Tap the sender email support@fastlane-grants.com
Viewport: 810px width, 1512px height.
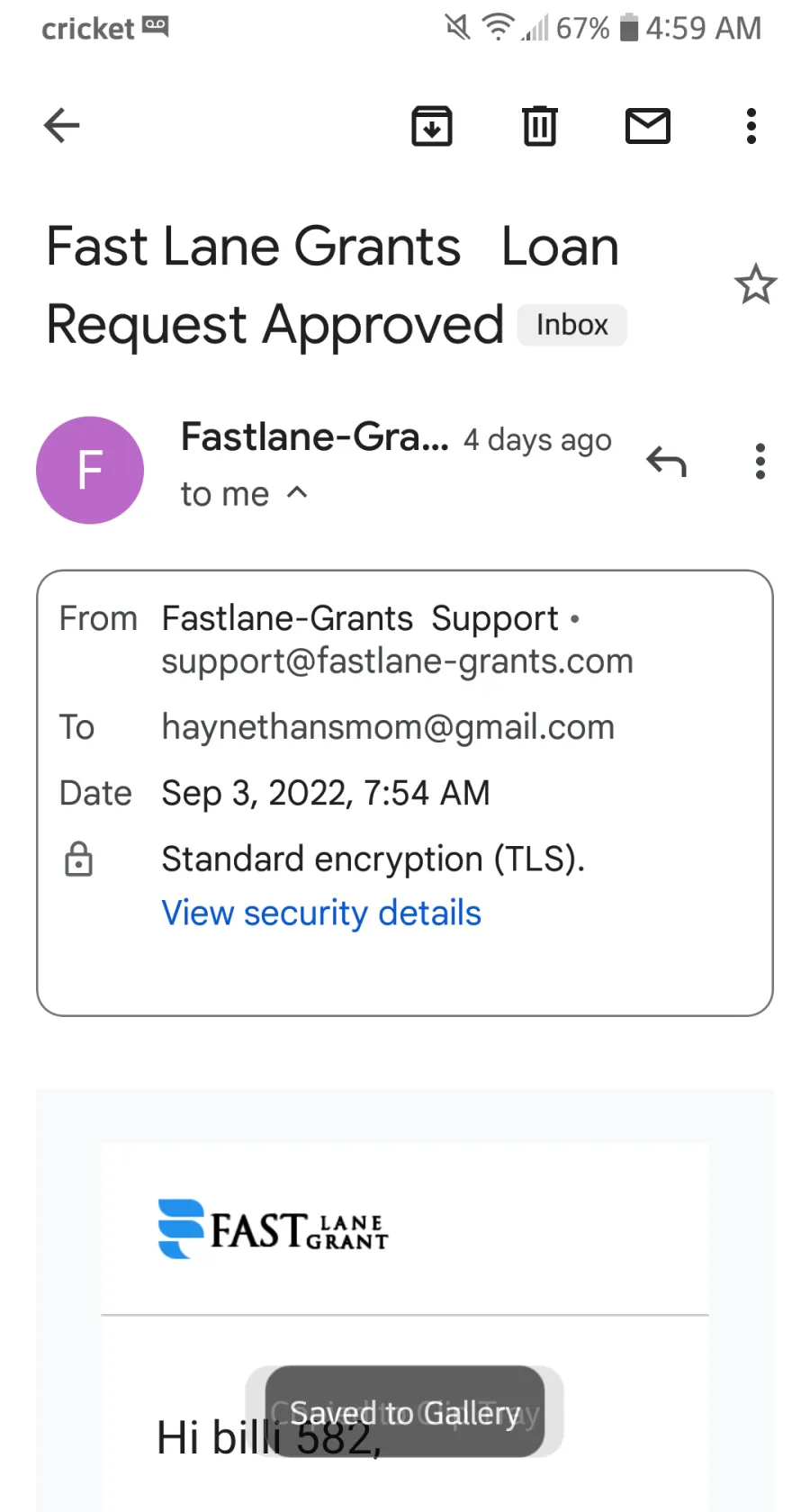point(397,661)
